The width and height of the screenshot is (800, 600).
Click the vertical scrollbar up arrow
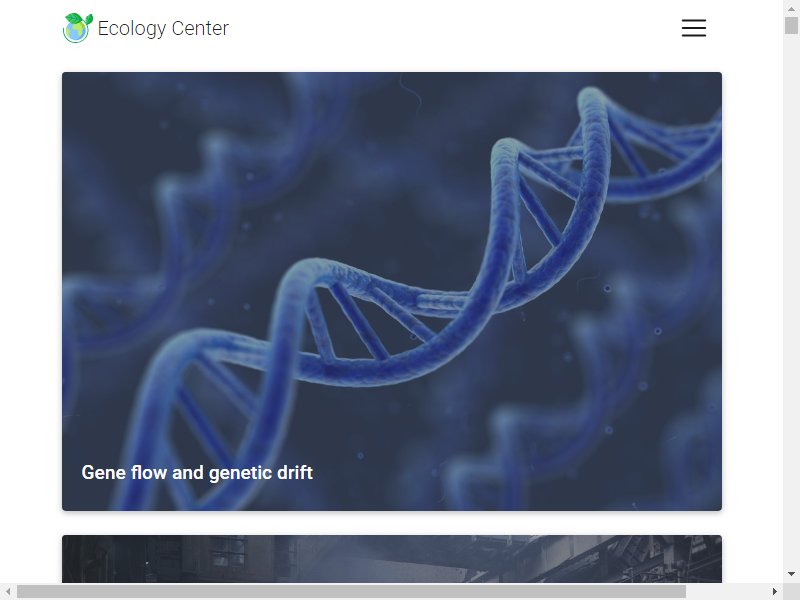click(791, 9)
